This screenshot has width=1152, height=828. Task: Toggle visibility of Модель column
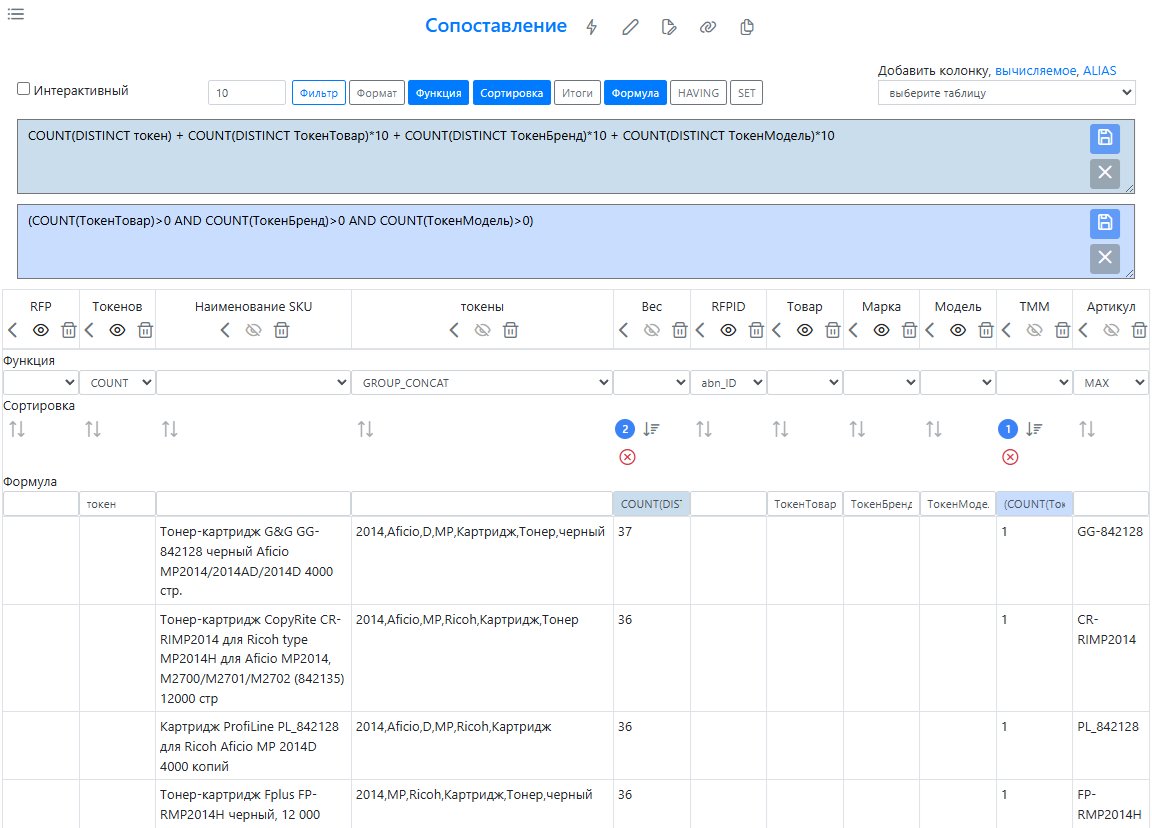coord(958,331)
